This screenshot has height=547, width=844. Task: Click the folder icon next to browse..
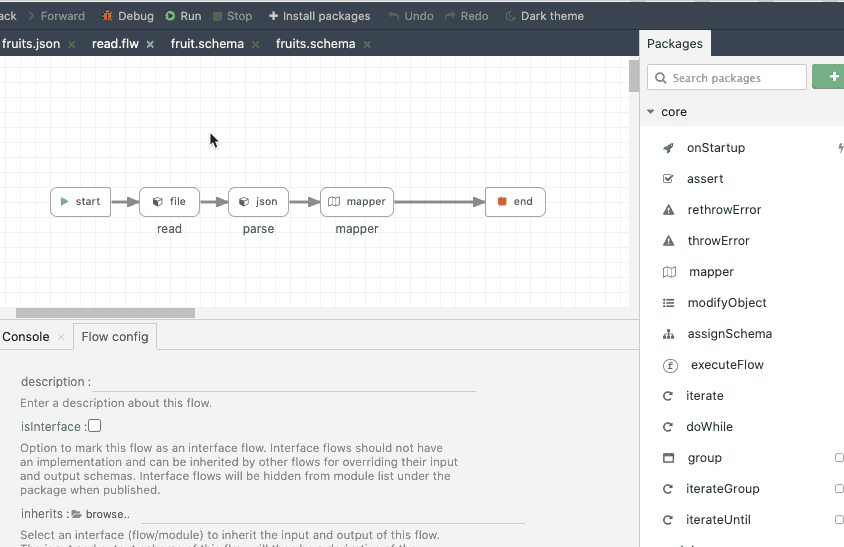(76, 514)
